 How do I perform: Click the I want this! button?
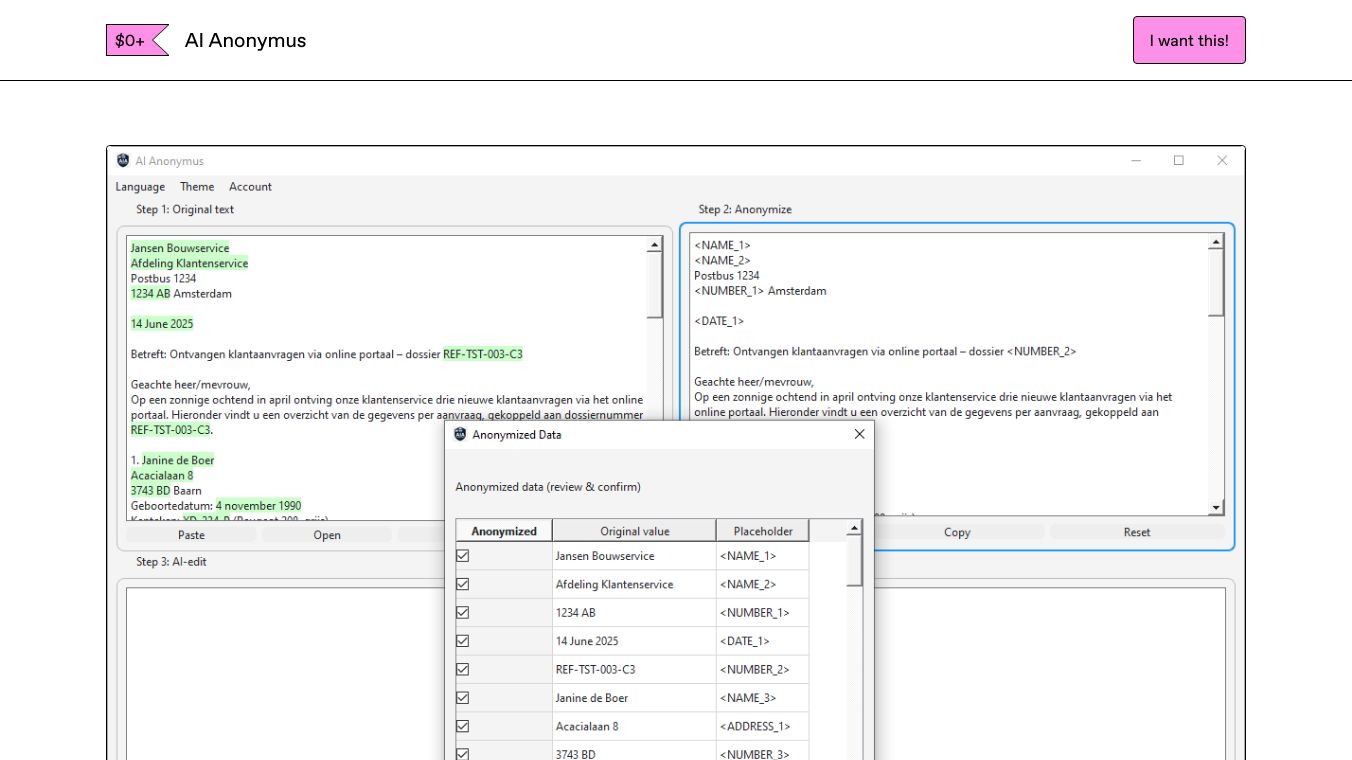pyautogui.click(x=1188, y=41)
